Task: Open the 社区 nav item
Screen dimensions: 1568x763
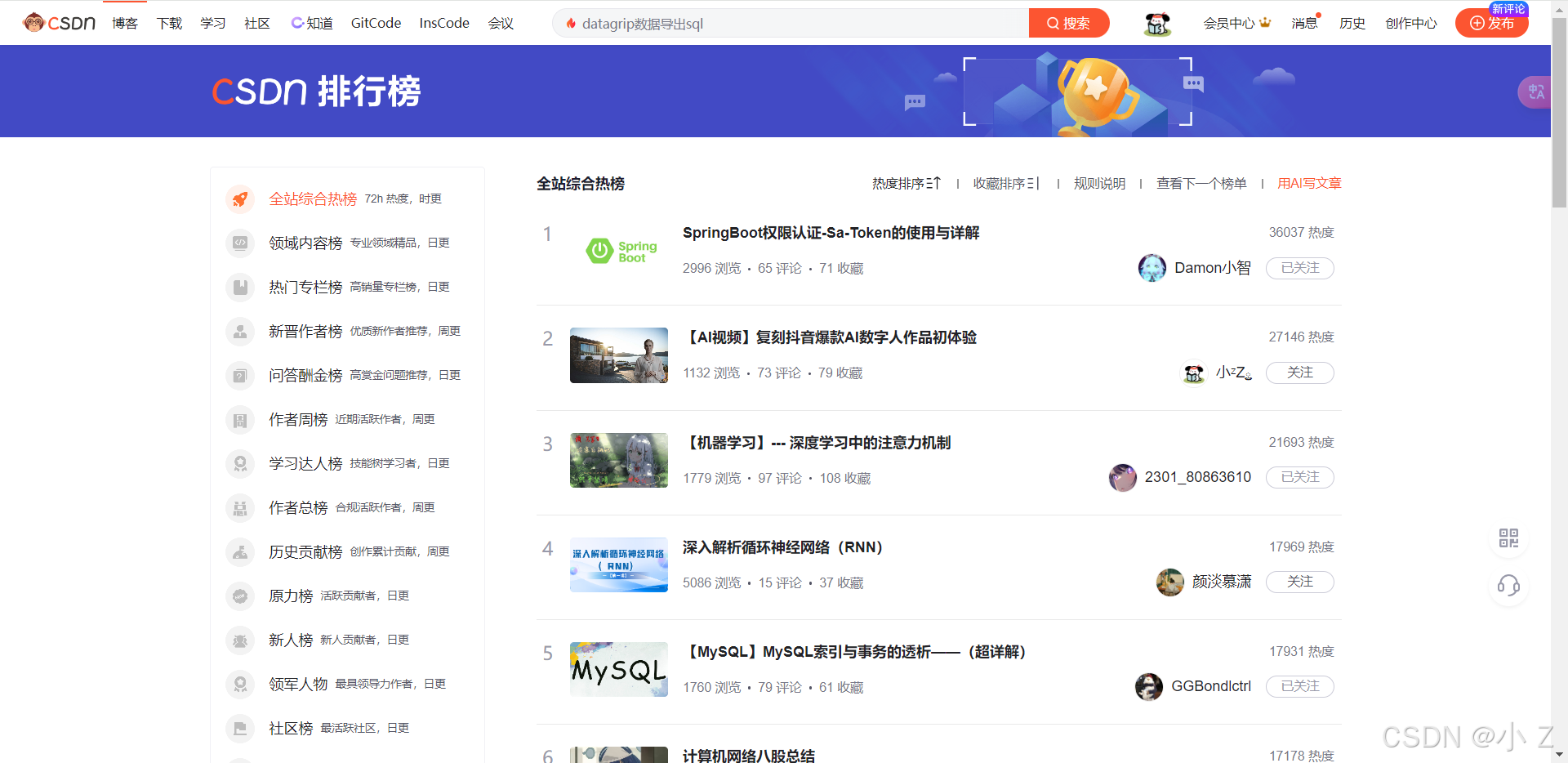Action: point(257,24)
